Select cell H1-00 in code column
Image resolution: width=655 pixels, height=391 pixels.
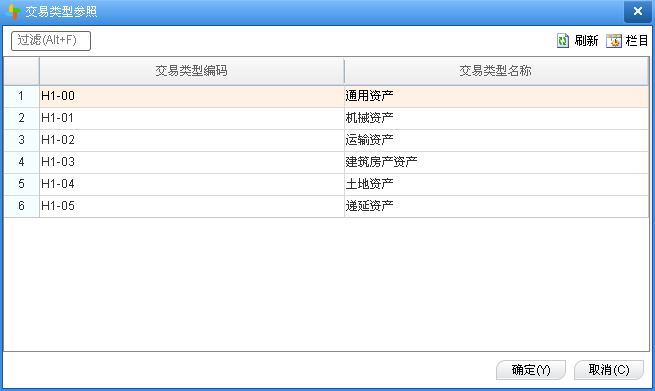point(192,96)
